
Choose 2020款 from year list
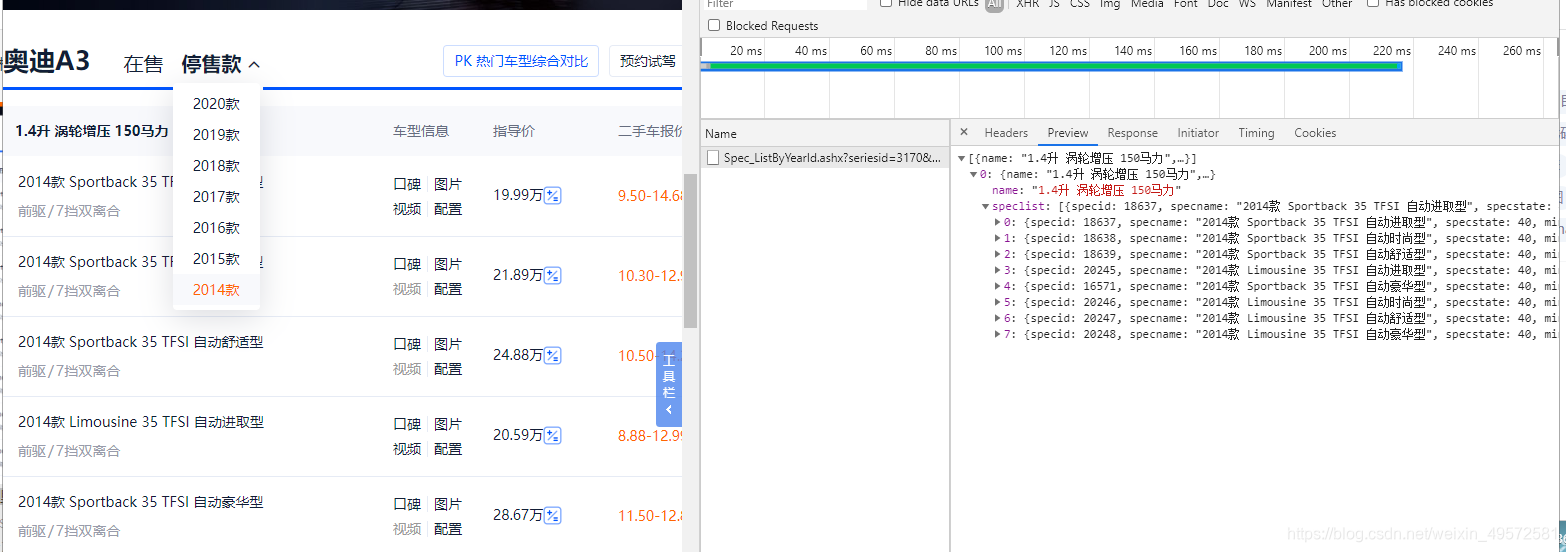tap(216, 104)
